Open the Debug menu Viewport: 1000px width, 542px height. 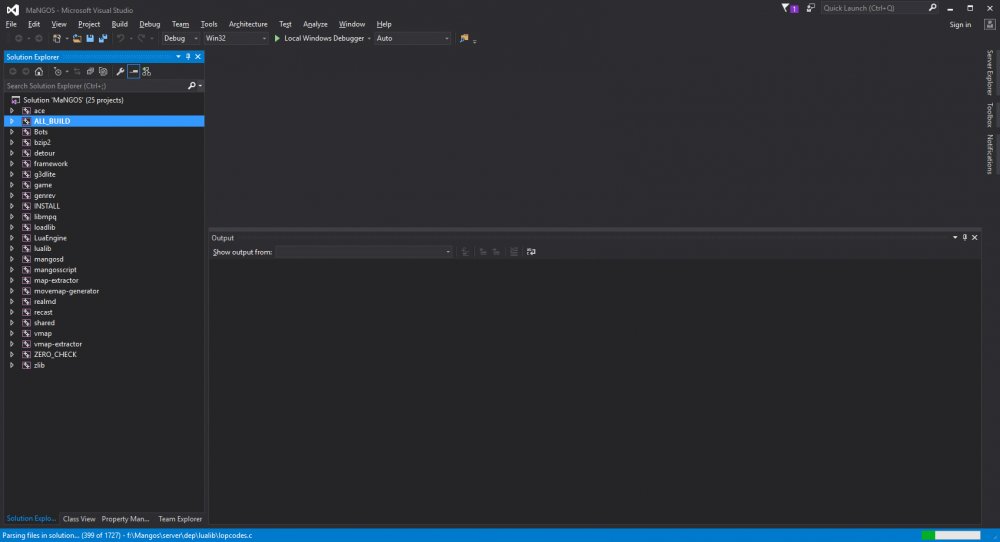(150, 24)
